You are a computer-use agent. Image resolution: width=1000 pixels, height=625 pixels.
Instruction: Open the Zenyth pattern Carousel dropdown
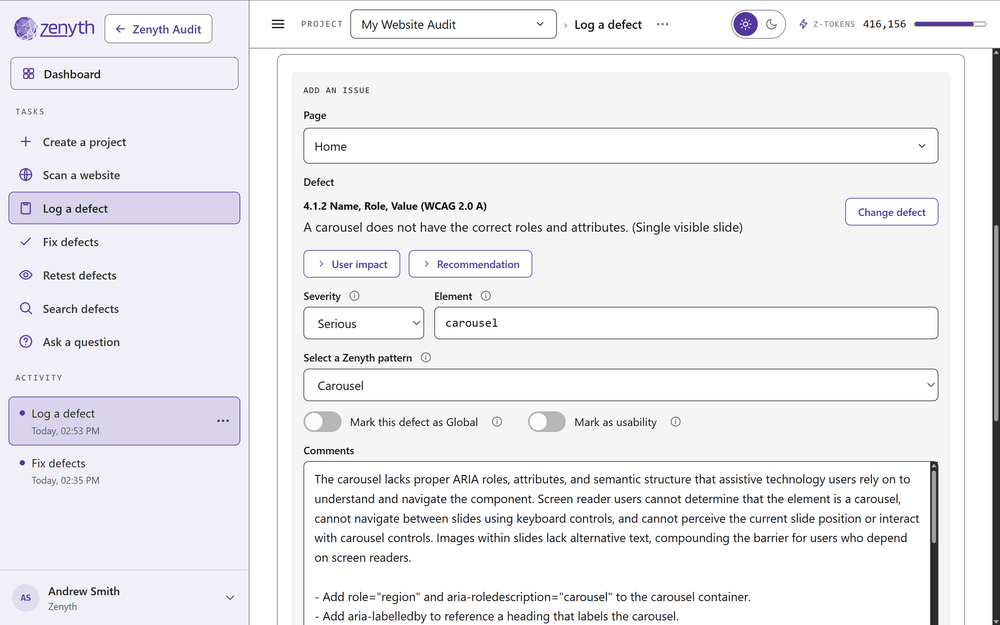point(621,385)
